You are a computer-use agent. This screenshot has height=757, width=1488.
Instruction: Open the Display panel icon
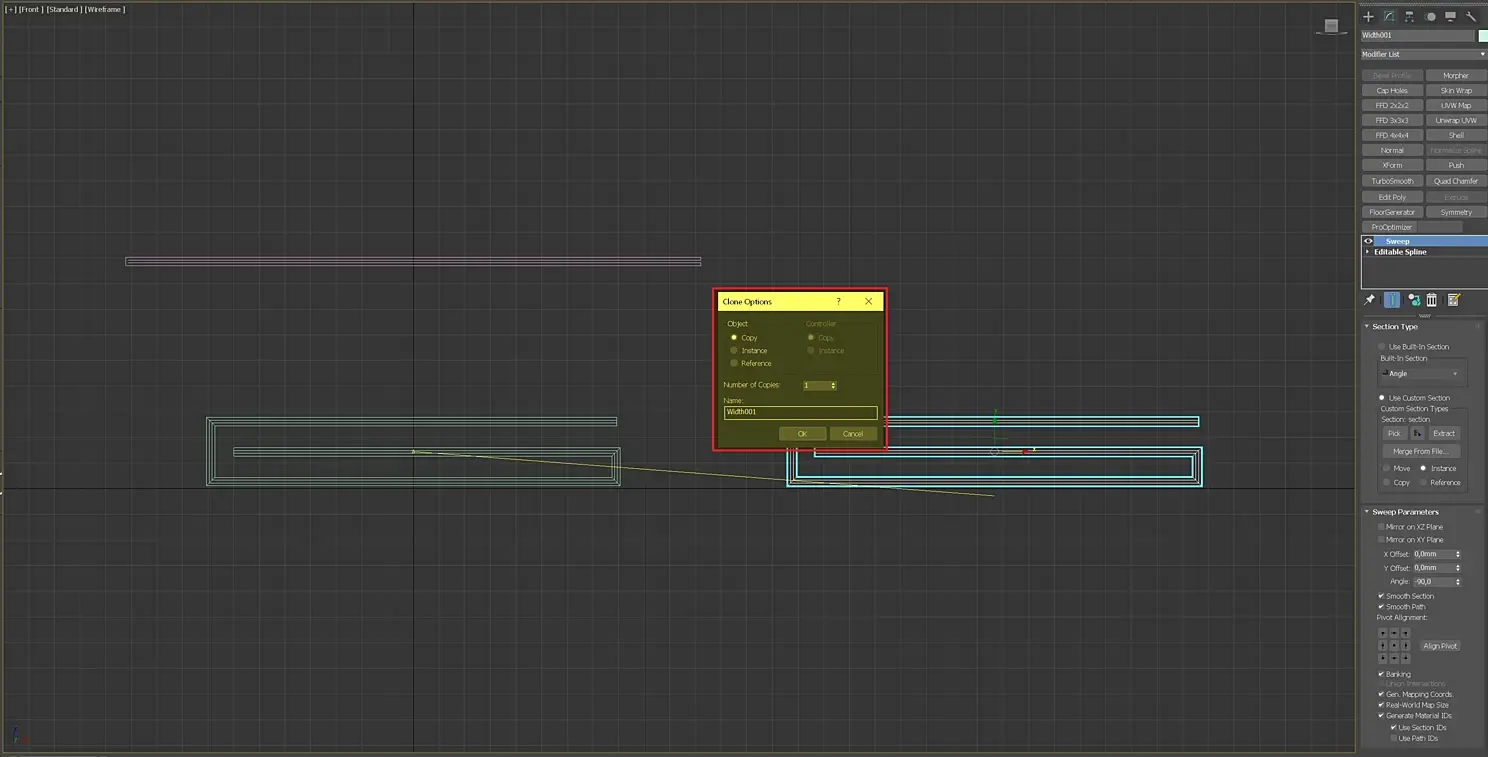click(1450, 17)
